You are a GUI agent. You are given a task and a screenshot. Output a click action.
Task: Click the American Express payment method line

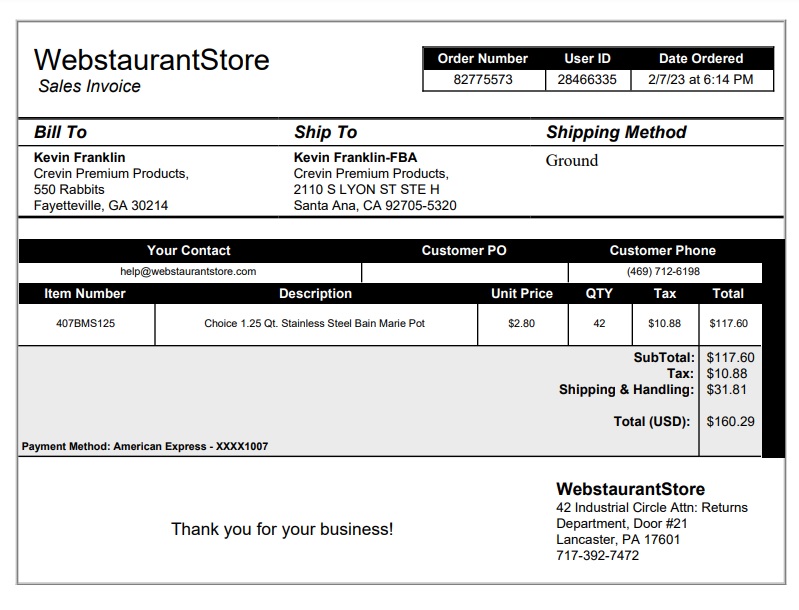point(145,446)
